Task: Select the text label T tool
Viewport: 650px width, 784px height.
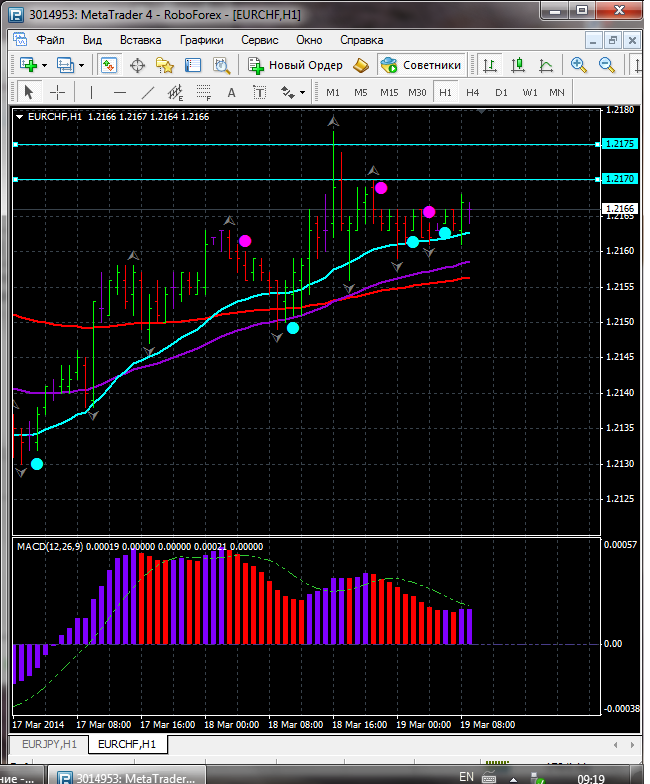Action: tap(260, 92)
